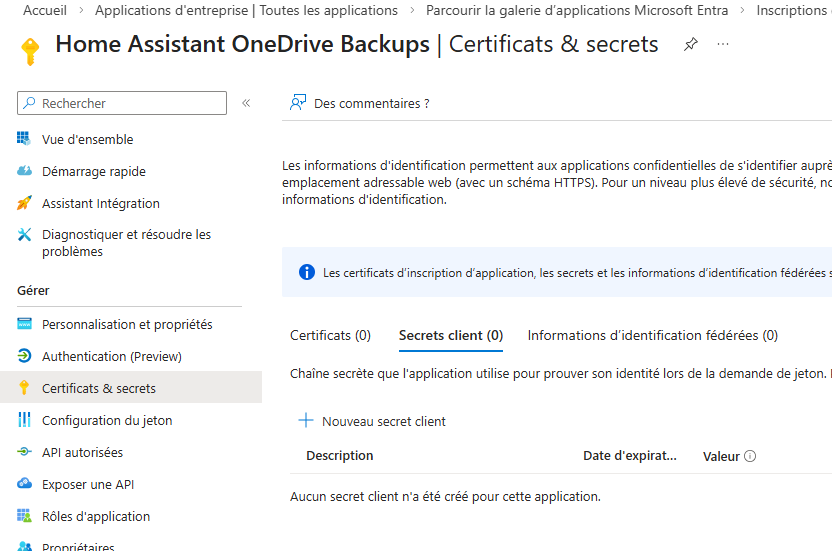Navigate to API autorisées
The width and height of the screenshot is (832, 551).
82,452
